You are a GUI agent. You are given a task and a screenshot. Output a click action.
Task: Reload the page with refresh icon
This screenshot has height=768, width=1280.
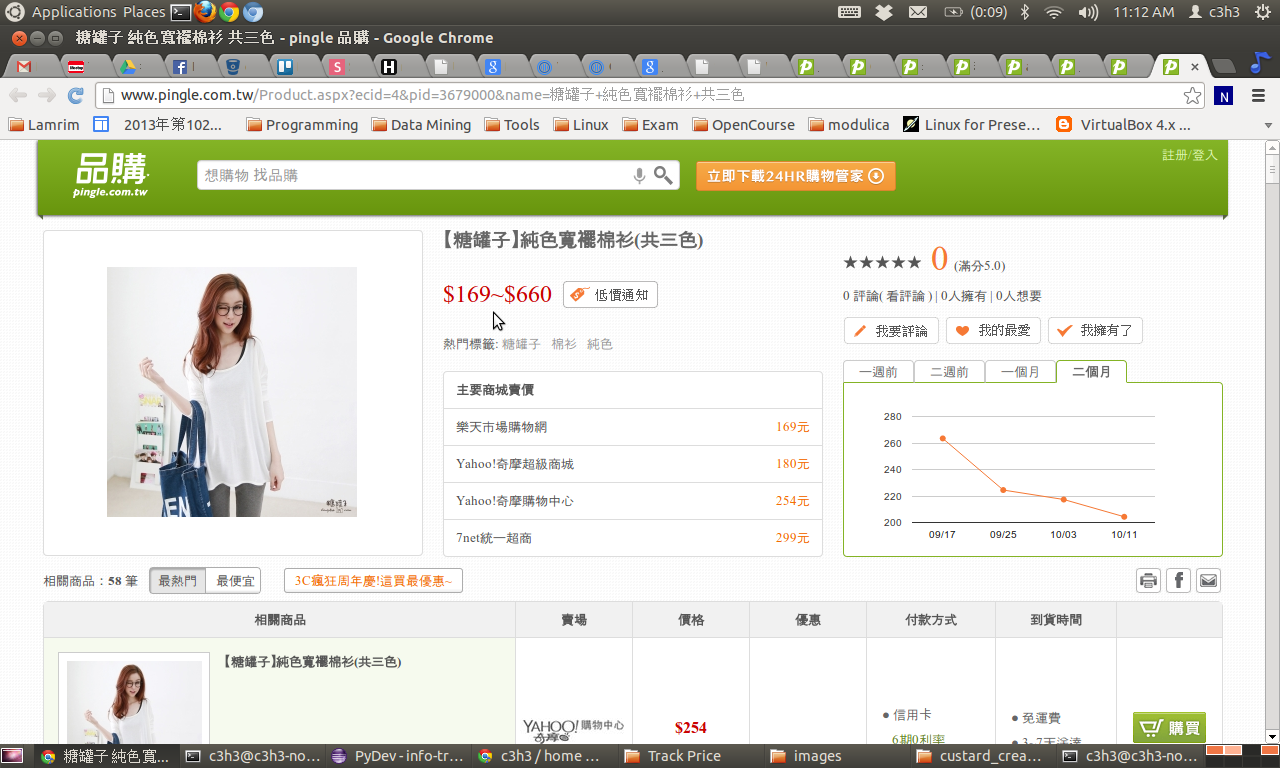pos(75,95)
